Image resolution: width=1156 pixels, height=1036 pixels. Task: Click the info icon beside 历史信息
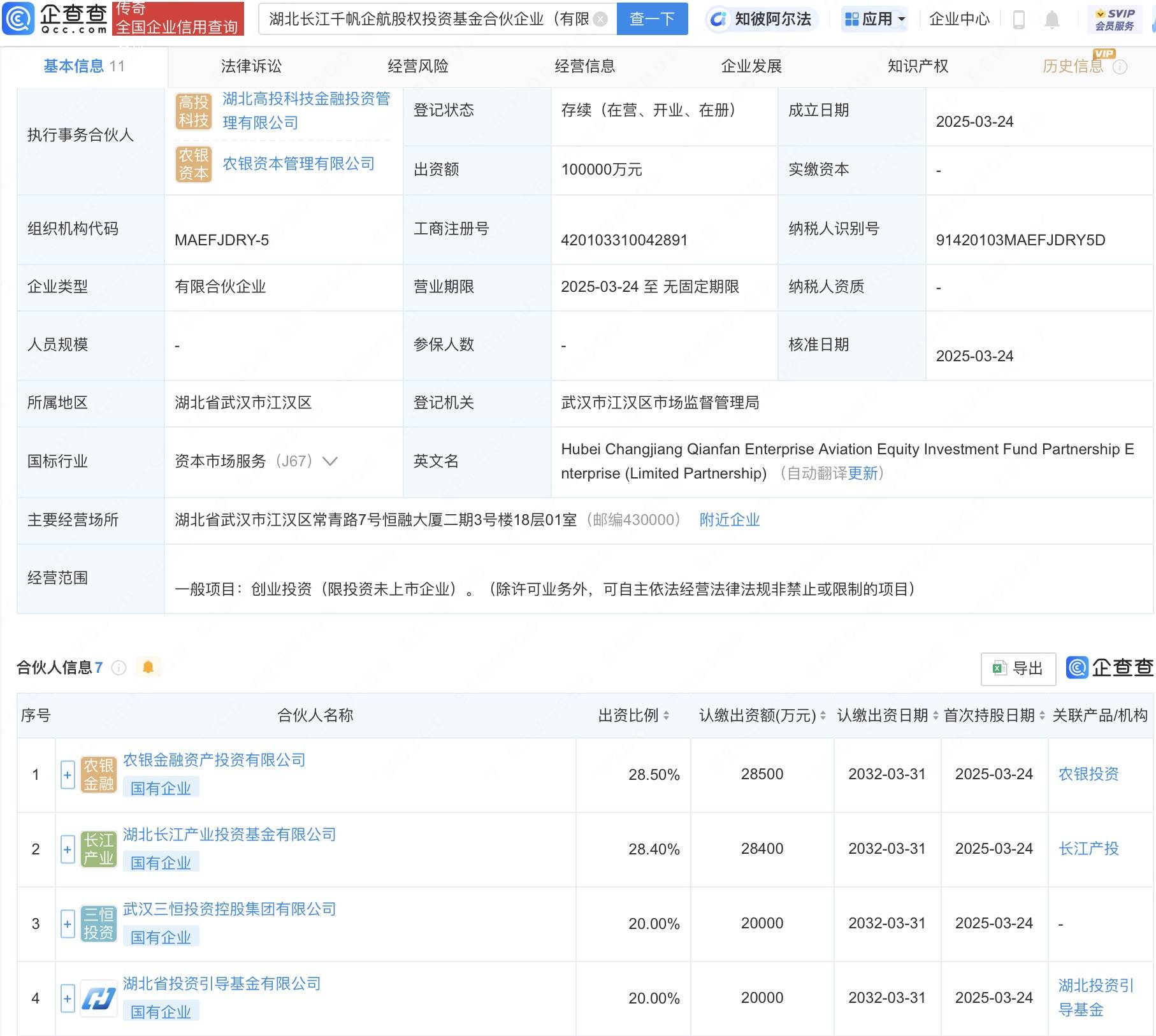[1121, 66]
